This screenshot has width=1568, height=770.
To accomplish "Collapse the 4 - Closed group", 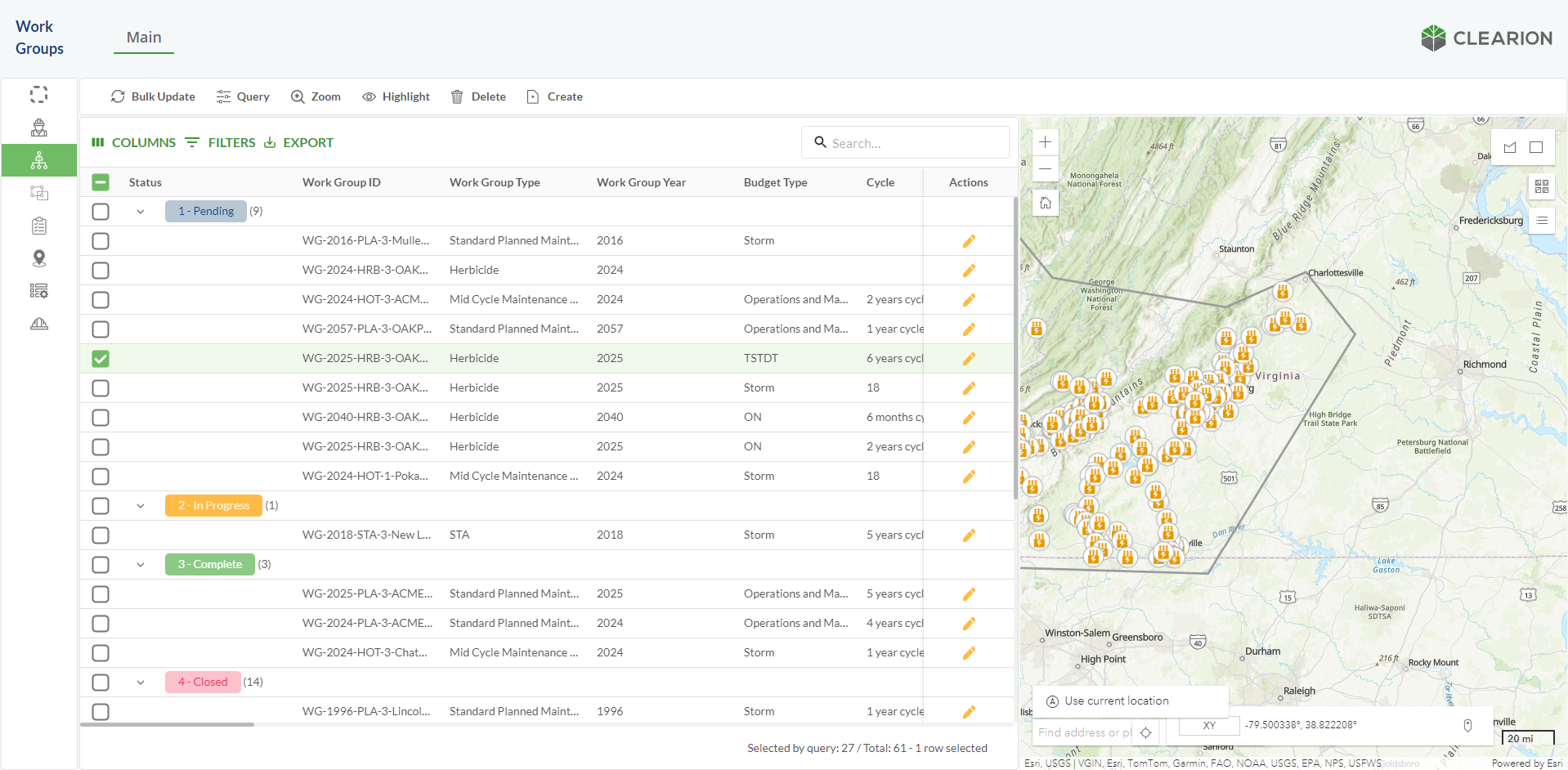I will coord(141,683).
